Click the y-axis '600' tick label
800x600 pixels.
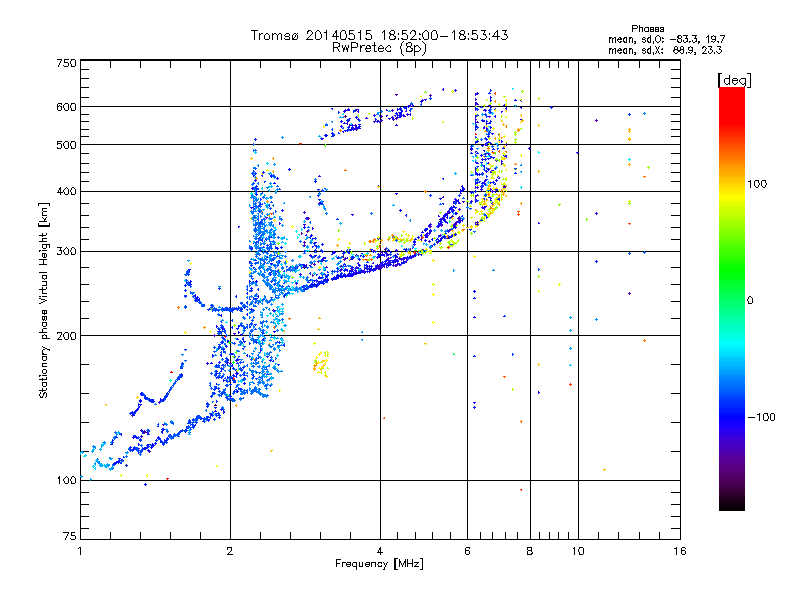pos(67,107)
